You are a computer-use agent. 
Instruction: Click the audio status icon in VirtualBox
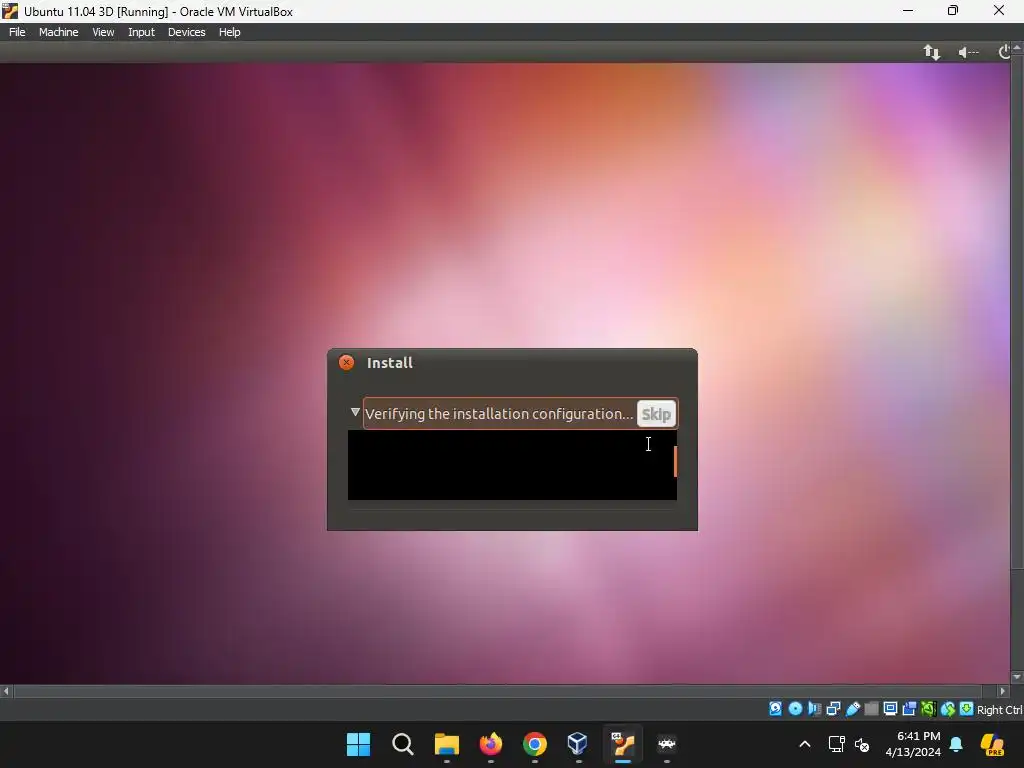[x=814, y=709]
